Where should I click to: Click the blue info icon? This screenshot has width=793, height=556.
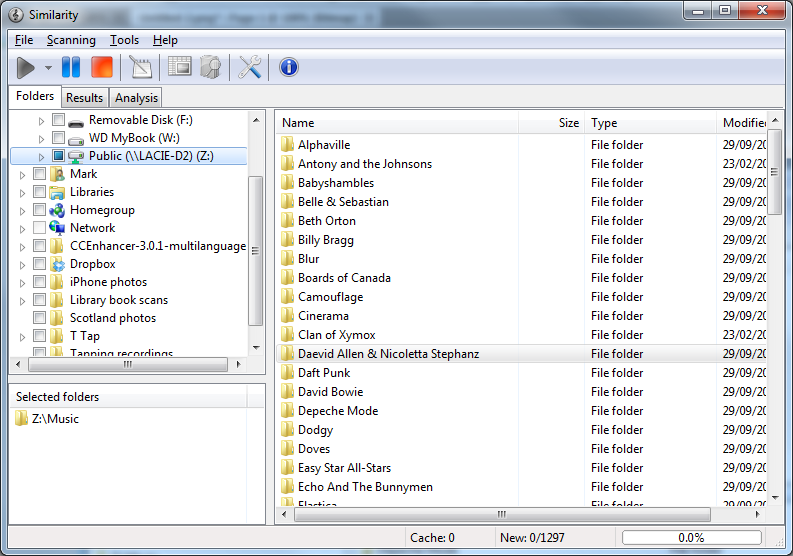(289, 67)
